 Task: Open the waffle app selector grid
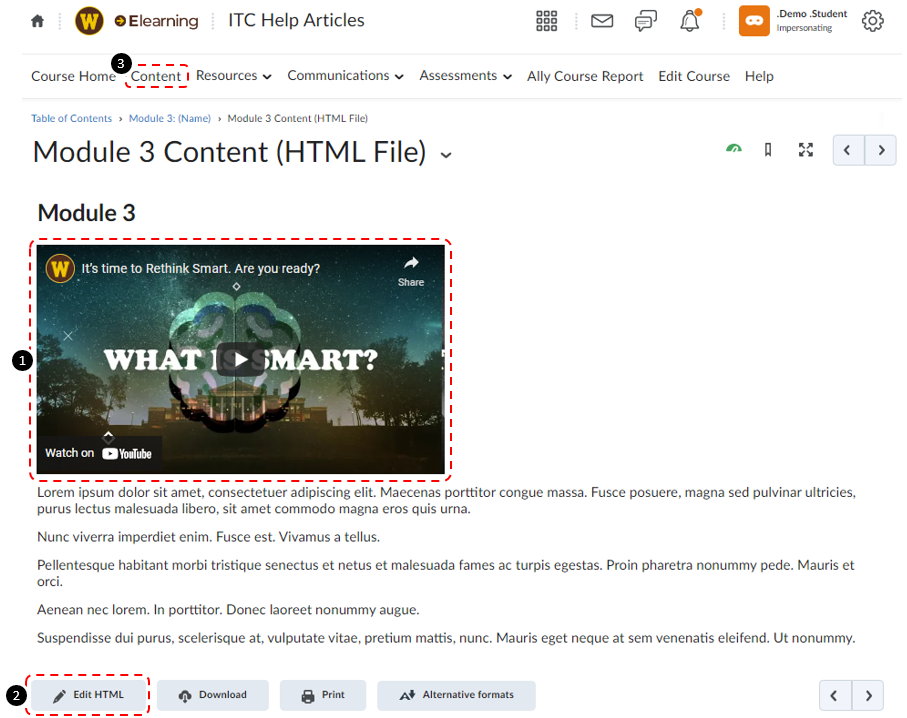coord(546,20)
